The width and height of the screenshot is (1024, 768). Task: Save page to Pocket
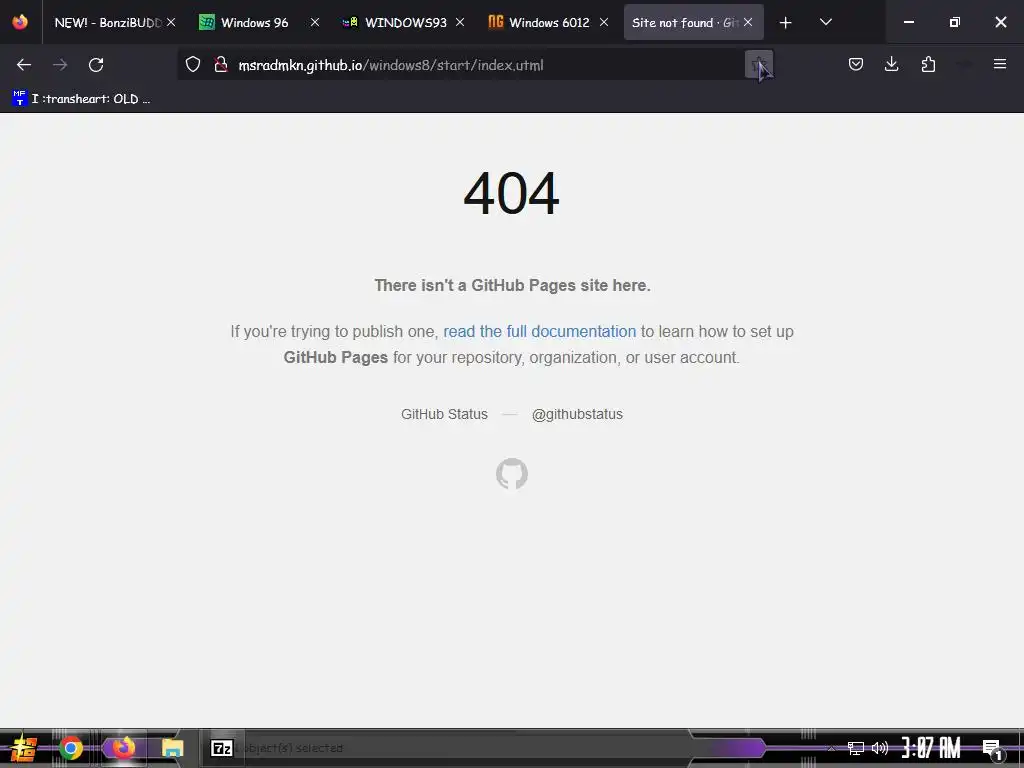pos(856,64)
